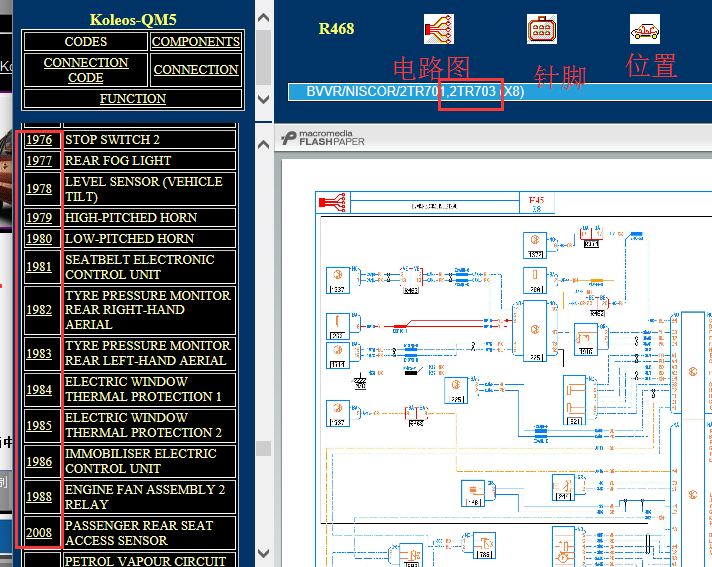Click the Macromedia FlashPaper logo
712x567 pixels.
tap(323, 138)
